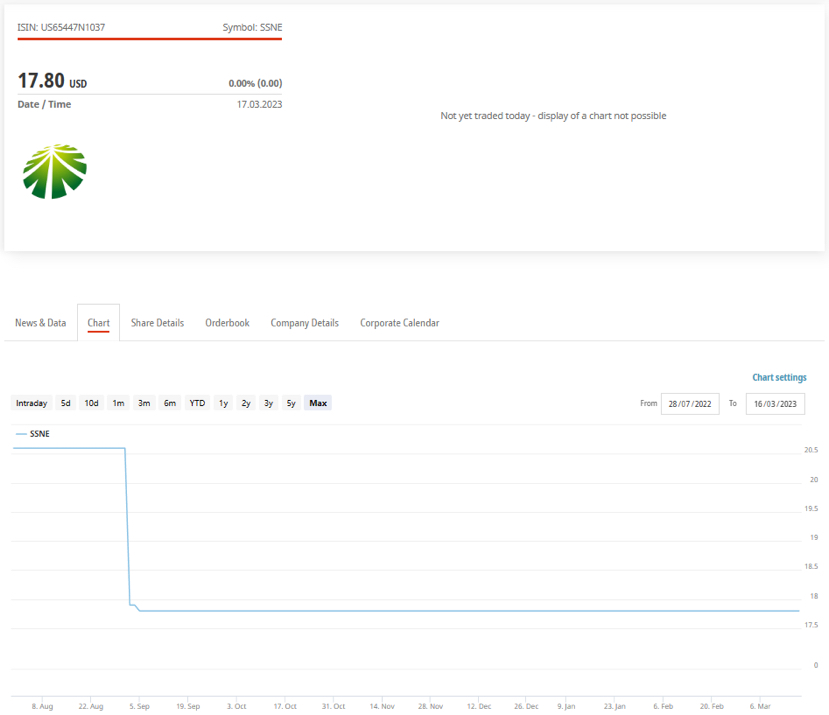829x715 pixels.
Task: Switch chart range to 1y
Action: coord(224,403)
